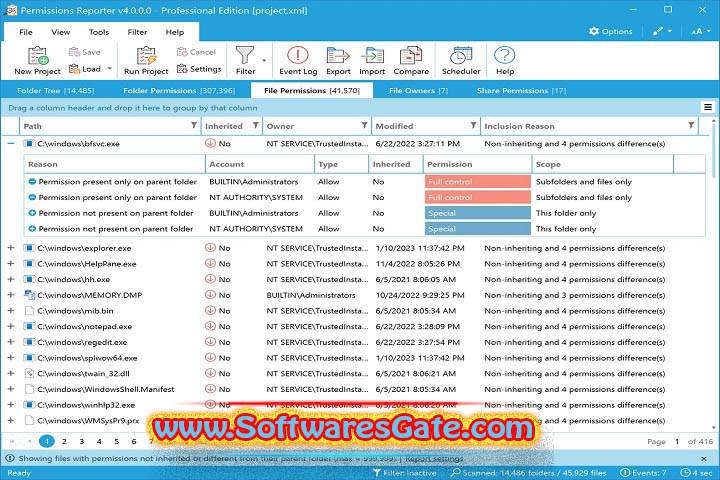Viewport: 720px width, 480px height.
Task: Select Full control cell for NT AUTHORITY\SYSTEM
Action: click(x=478, y=198)
